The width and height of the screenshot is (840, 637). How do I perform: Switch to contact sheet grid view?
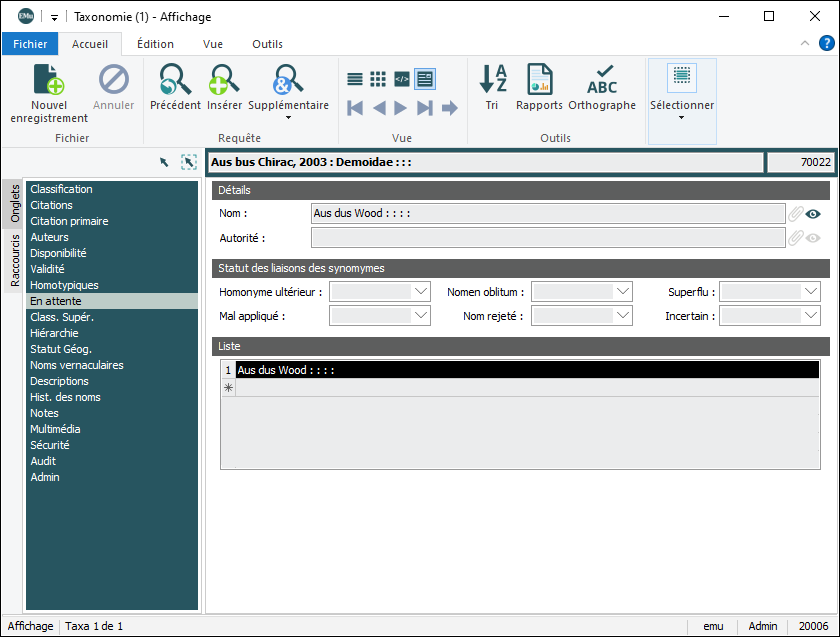pyautogui.click(x=378, y=79)
